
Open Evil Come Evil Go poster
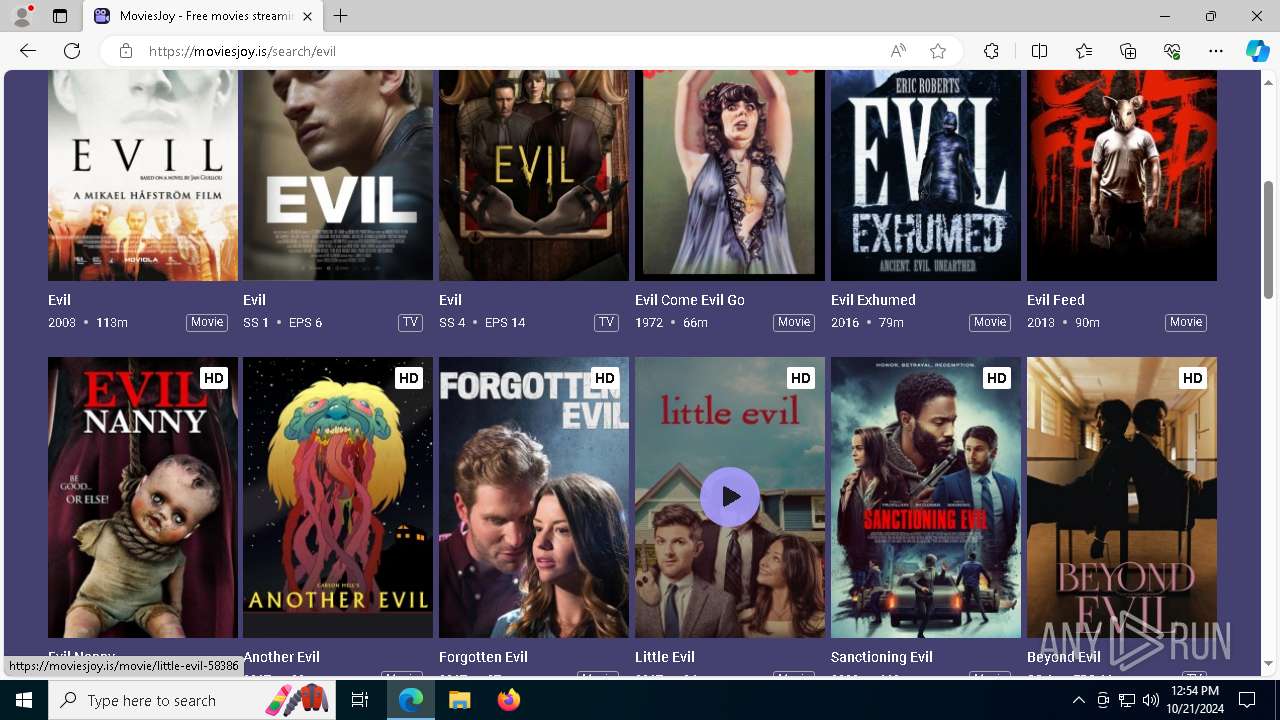pyautogui.click(x=730, y=175)
